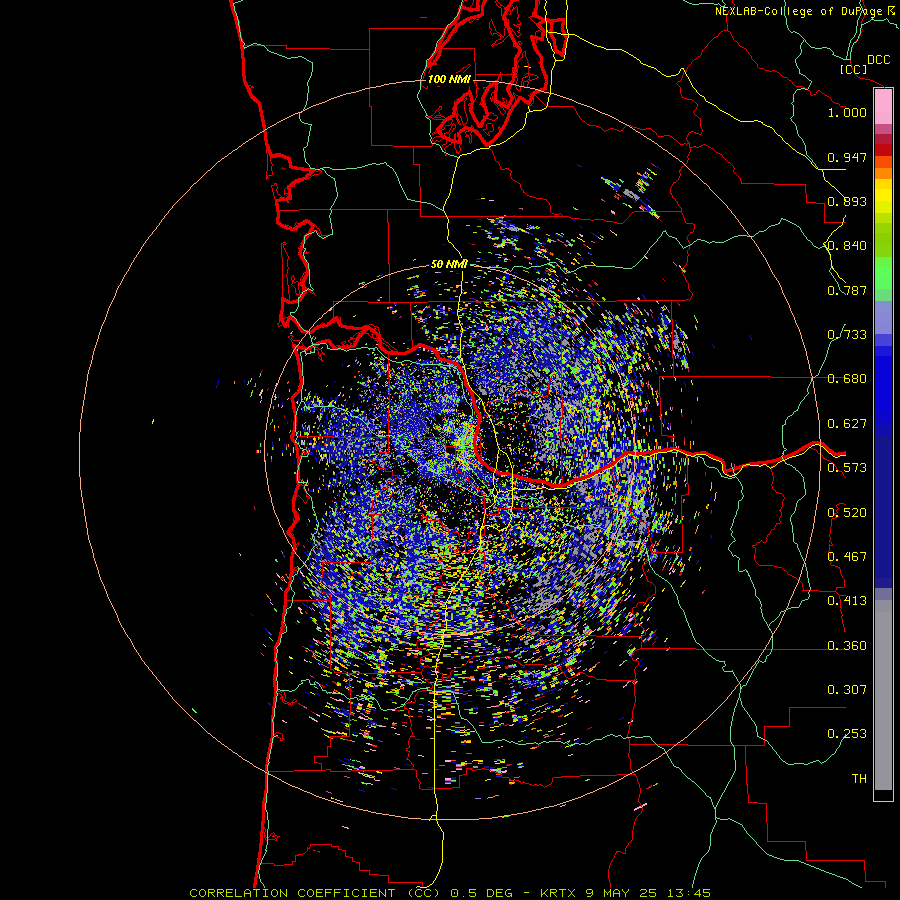Click the 0.360 scale value
This screenshot has height=900, width=900.
click(x=847, y=646)
